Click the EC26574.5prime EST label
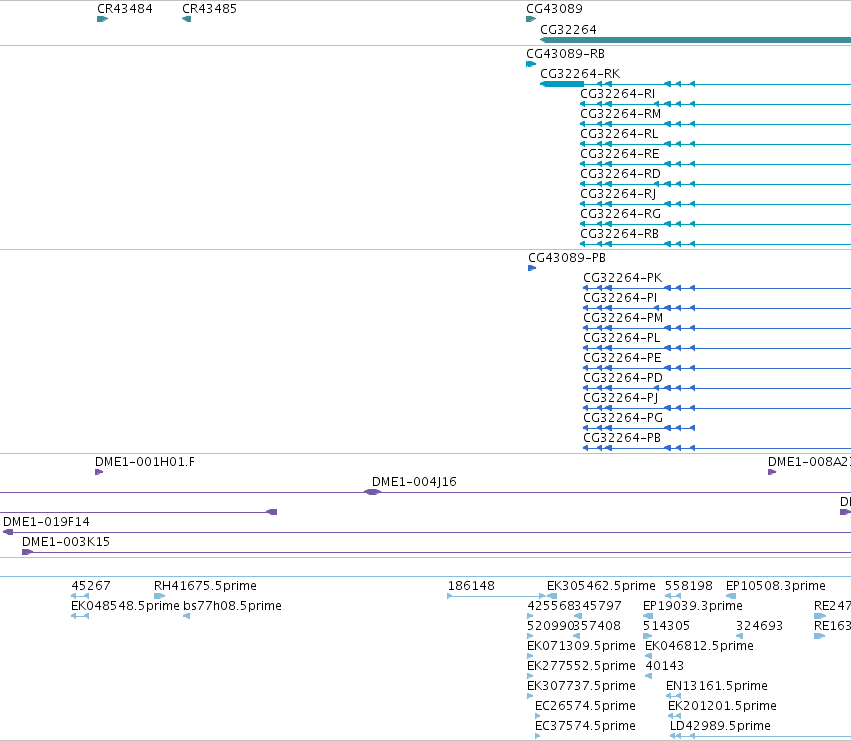 coord(585,706)
